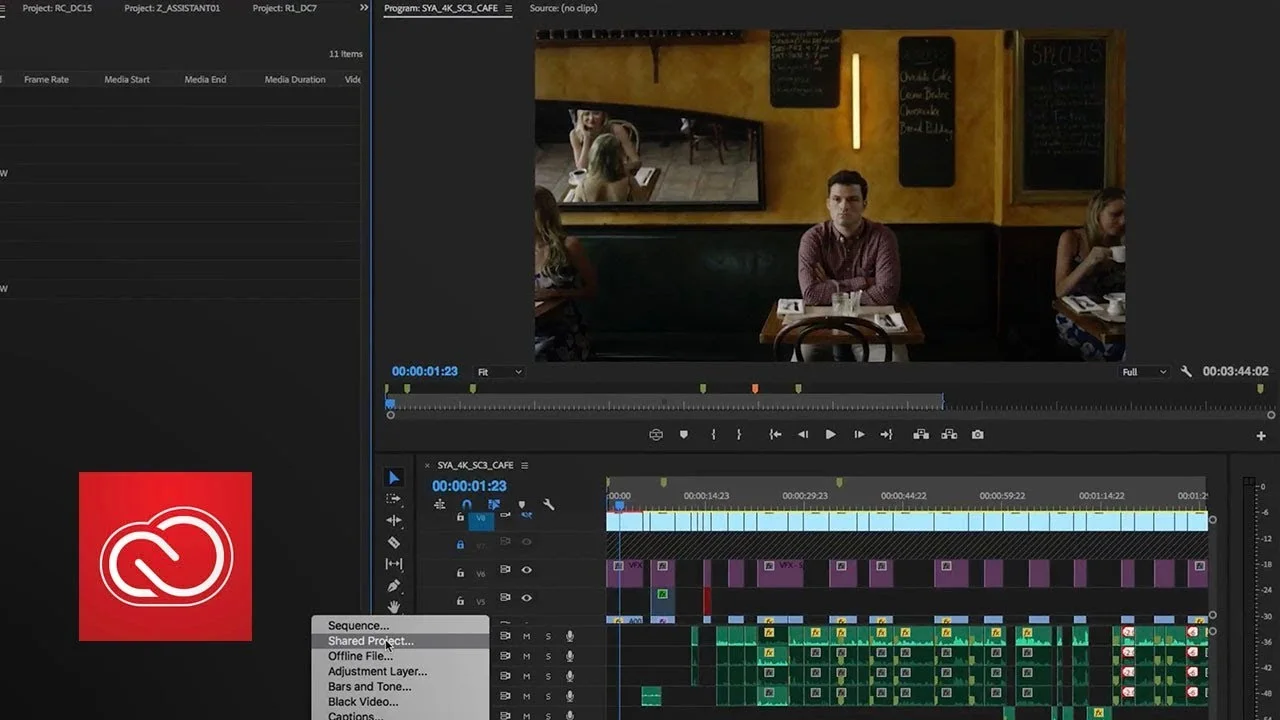Viewport: 1280px width, 720px height.
Task: Toggle the lock on track V7
Action: (x=460, y=545)
